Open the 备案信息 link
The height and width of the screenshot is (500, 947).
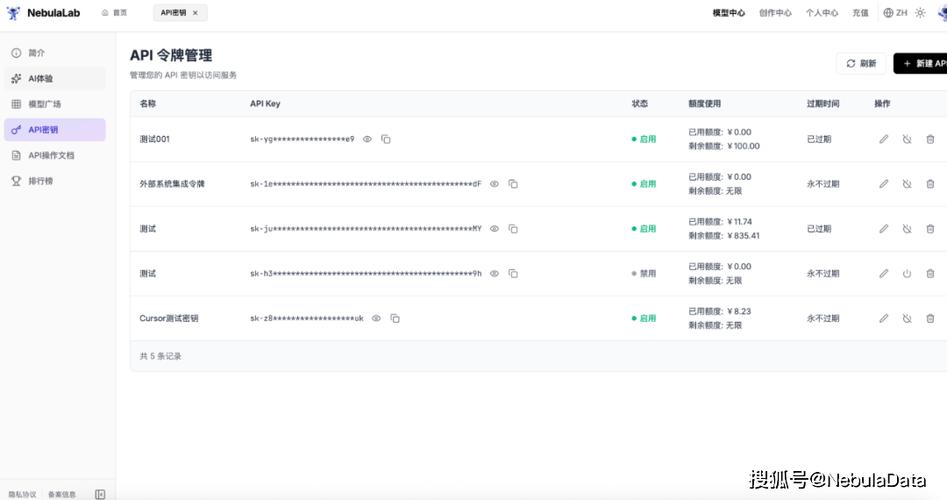coord(62,495)
